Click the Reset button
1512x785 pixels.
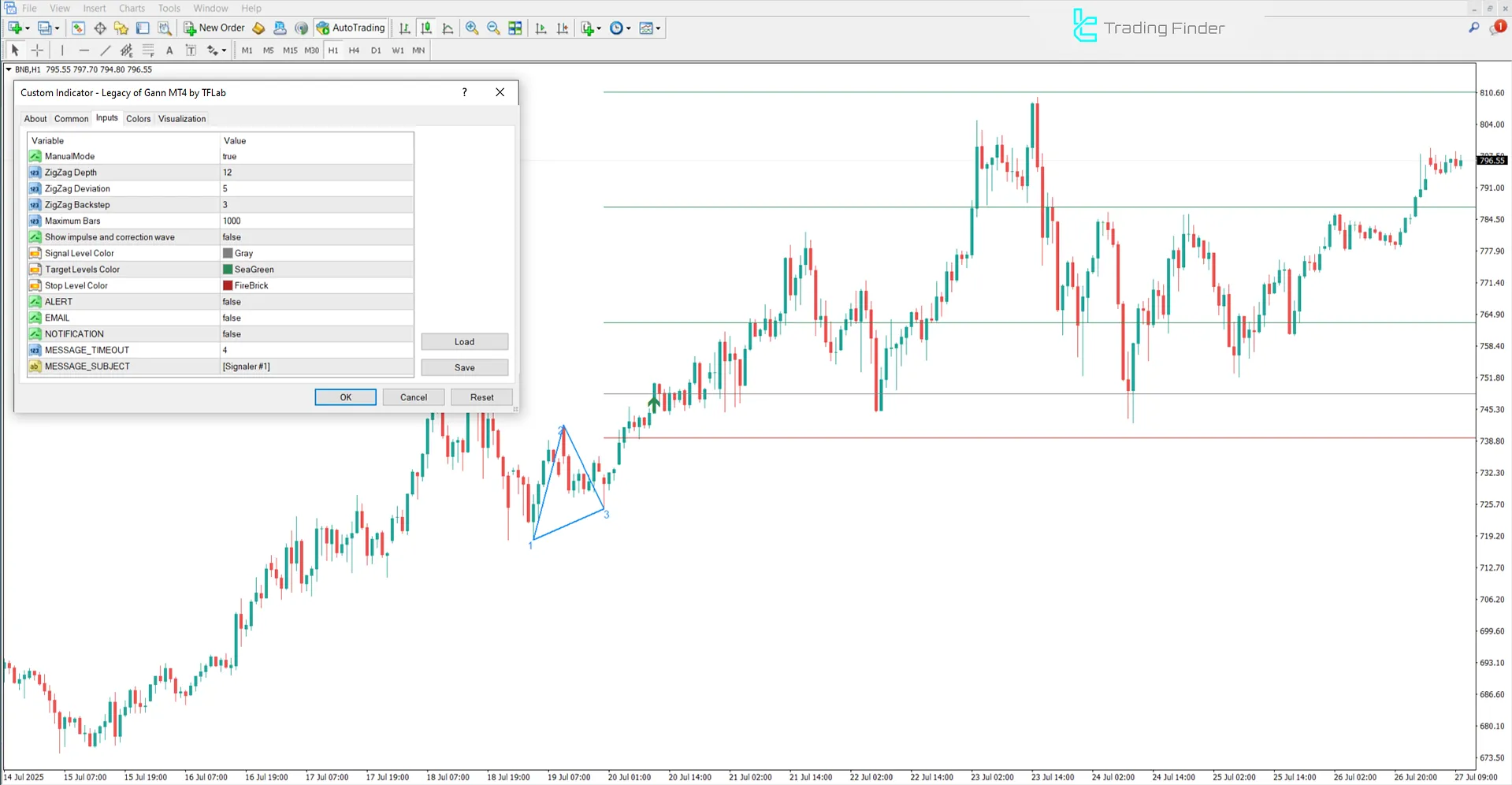click(481, 396)
